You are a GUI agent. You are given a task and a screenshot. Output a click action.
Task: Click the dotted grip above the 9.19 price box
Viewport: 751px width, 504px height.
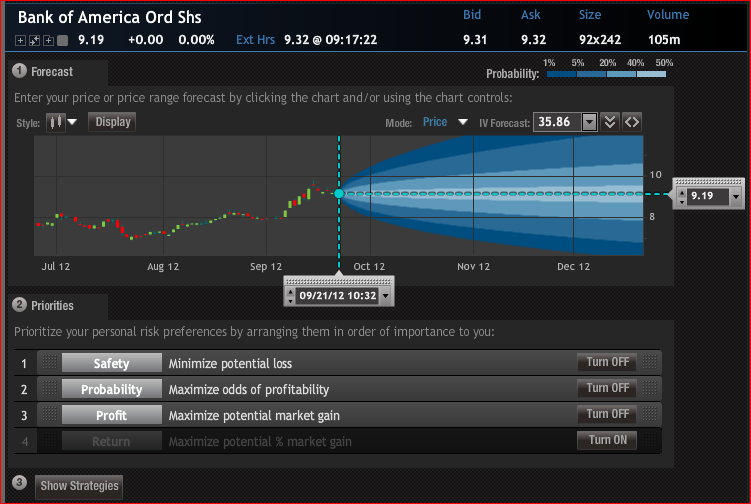(709, 182)
